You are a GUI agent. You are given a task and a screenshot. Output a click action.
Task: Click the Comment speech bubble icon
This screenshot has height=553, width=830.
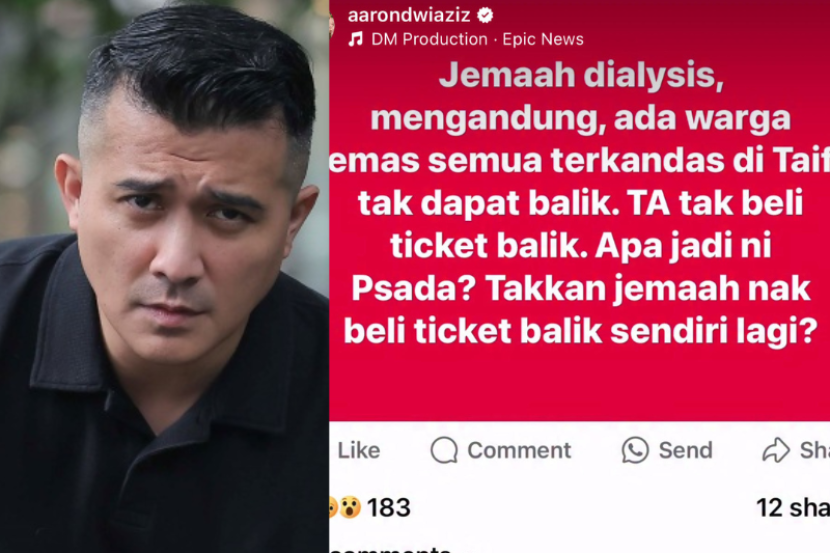coord(444,450)
